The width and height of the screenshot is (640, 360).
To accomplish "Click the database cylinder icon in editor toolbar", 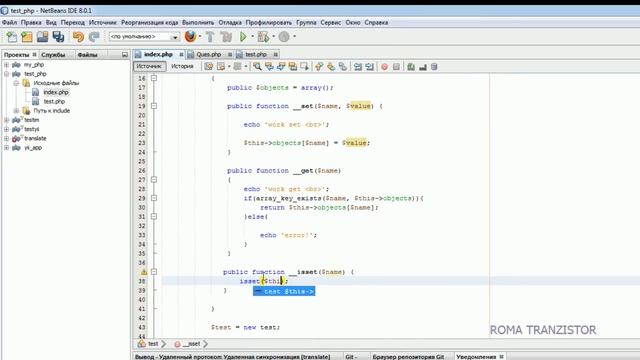I will click(434, 67).
